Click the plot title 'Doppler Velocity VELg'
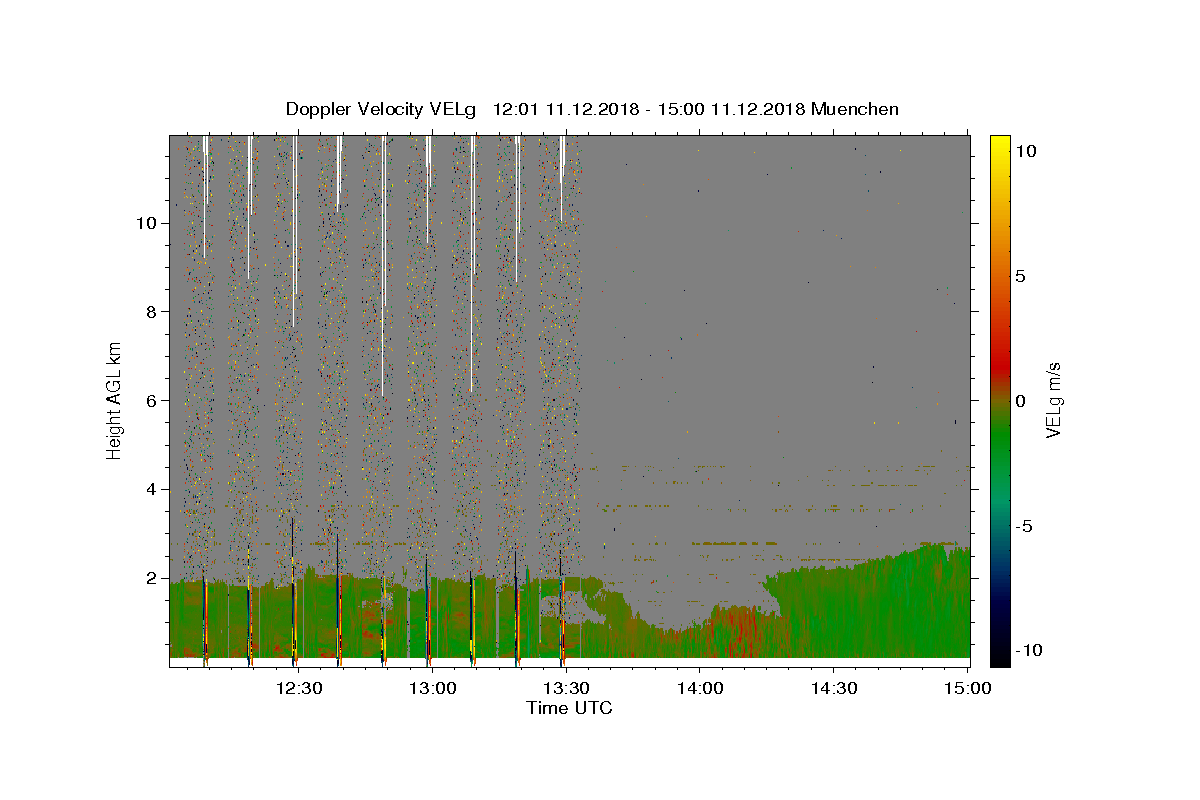Image resolution: width=1200 pixels, height=800 pixels. (381, 109)
